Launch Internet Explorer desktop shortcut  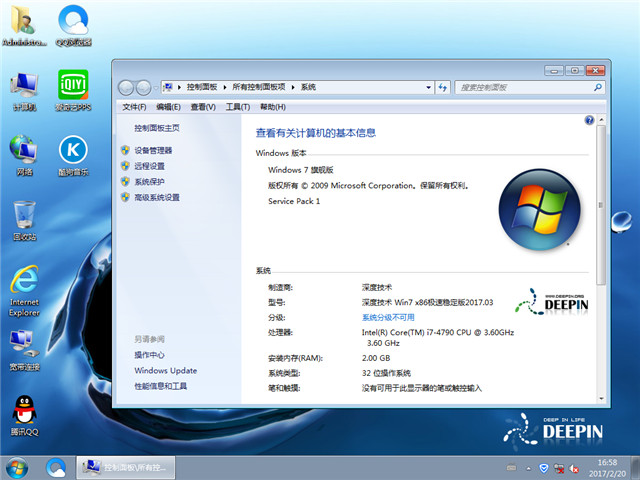[x=24, y=291]
